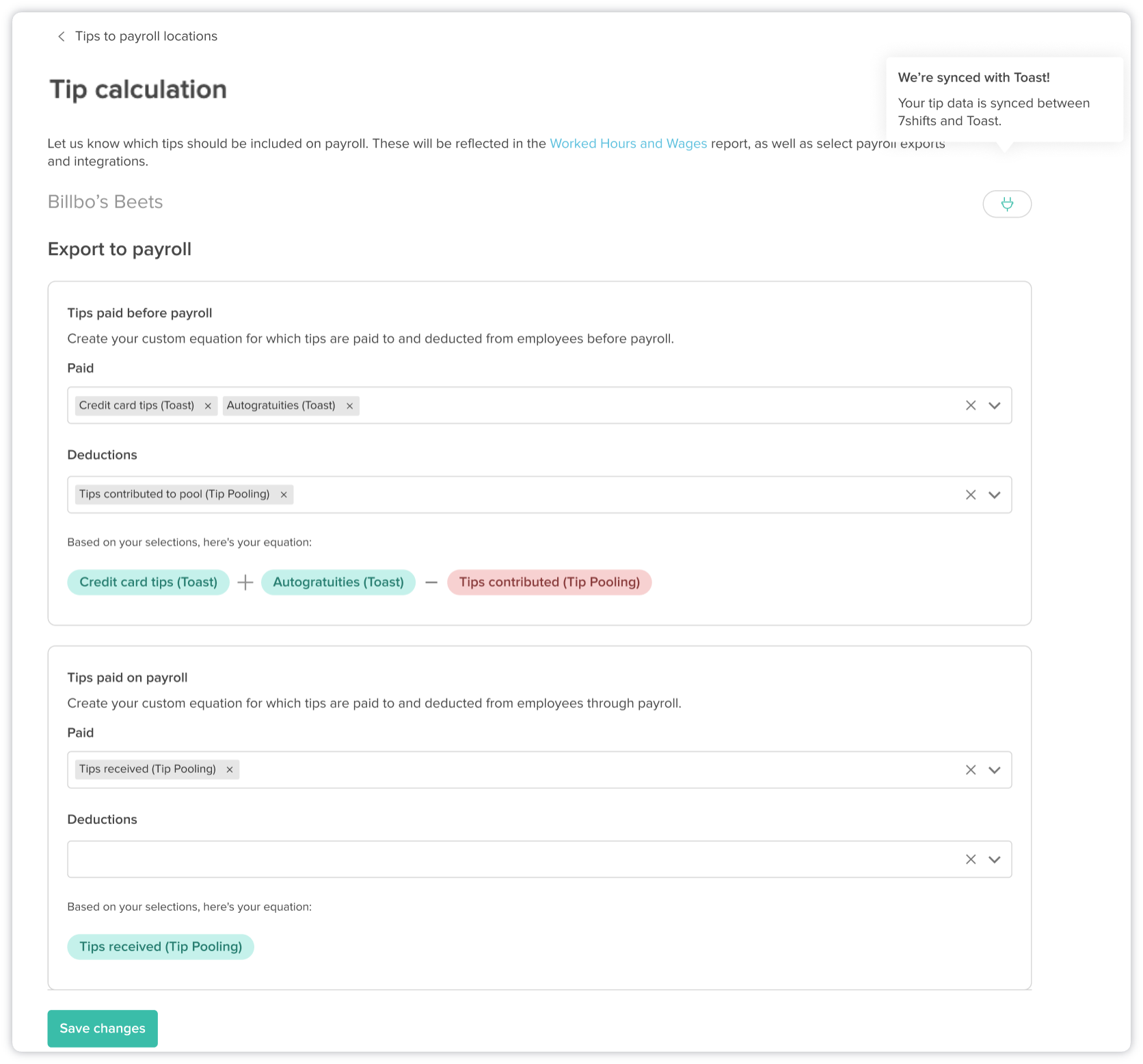The height and width of the screenshot is (1064, 1143).
Task: Click the back arrow beside Tips to payroll locations
Action: pos(61,36)
